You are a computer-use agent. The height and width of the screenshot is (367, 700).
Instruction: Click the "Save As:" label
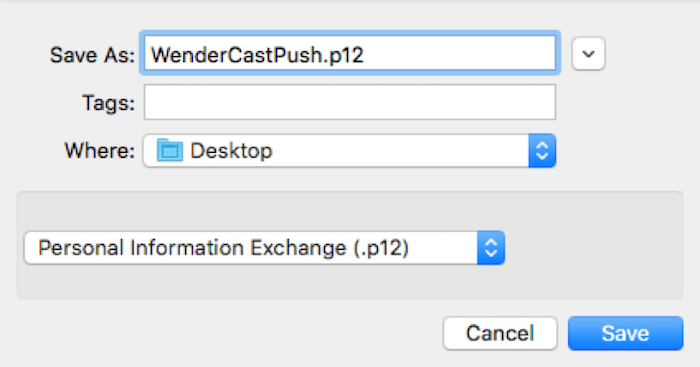click(92, 55)
